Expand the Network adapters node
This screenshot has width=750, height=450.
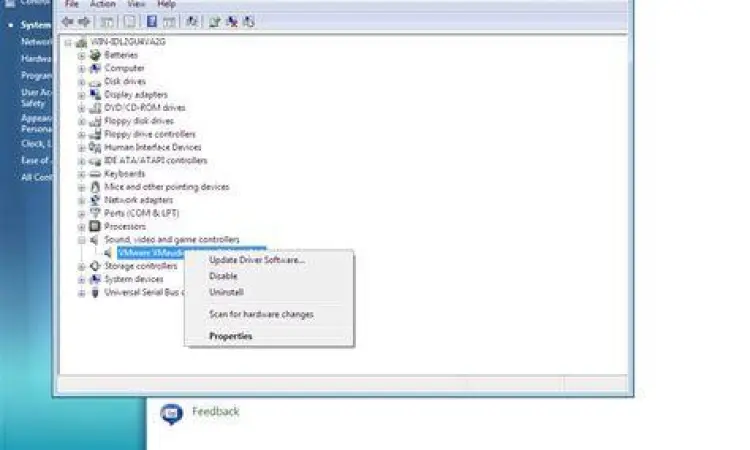click(81, 200)
